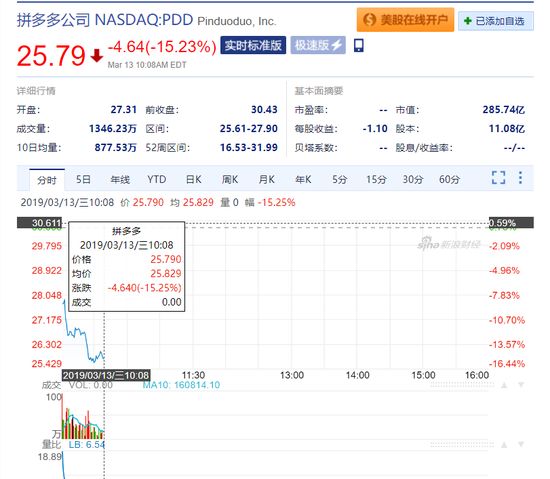This screenshot has width=550, height=479.
Task: Select the 5分 chart tab
Action: pyautogui.click(x=340, y=180)
